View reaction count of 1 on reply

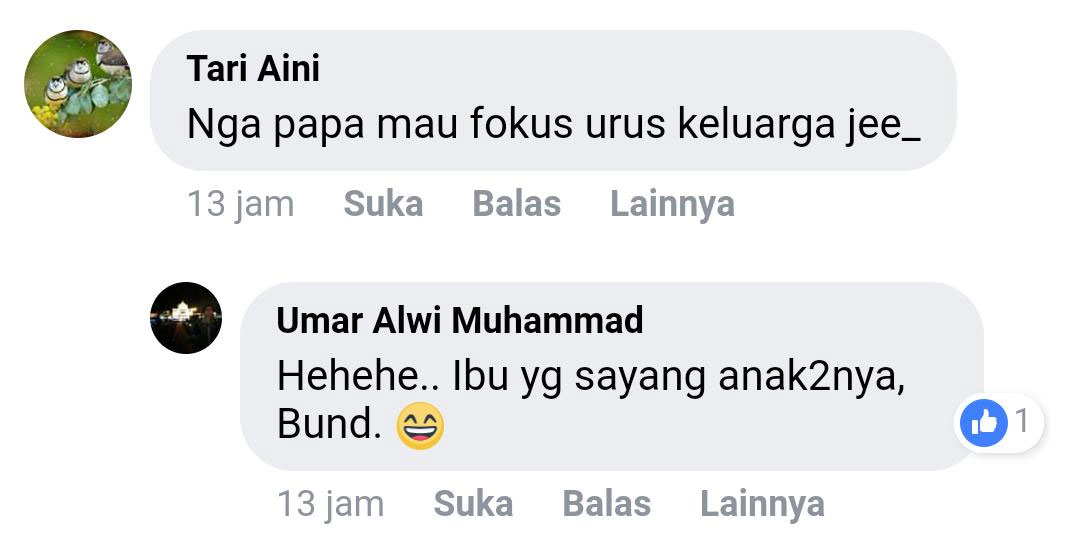pos(1022,421)
